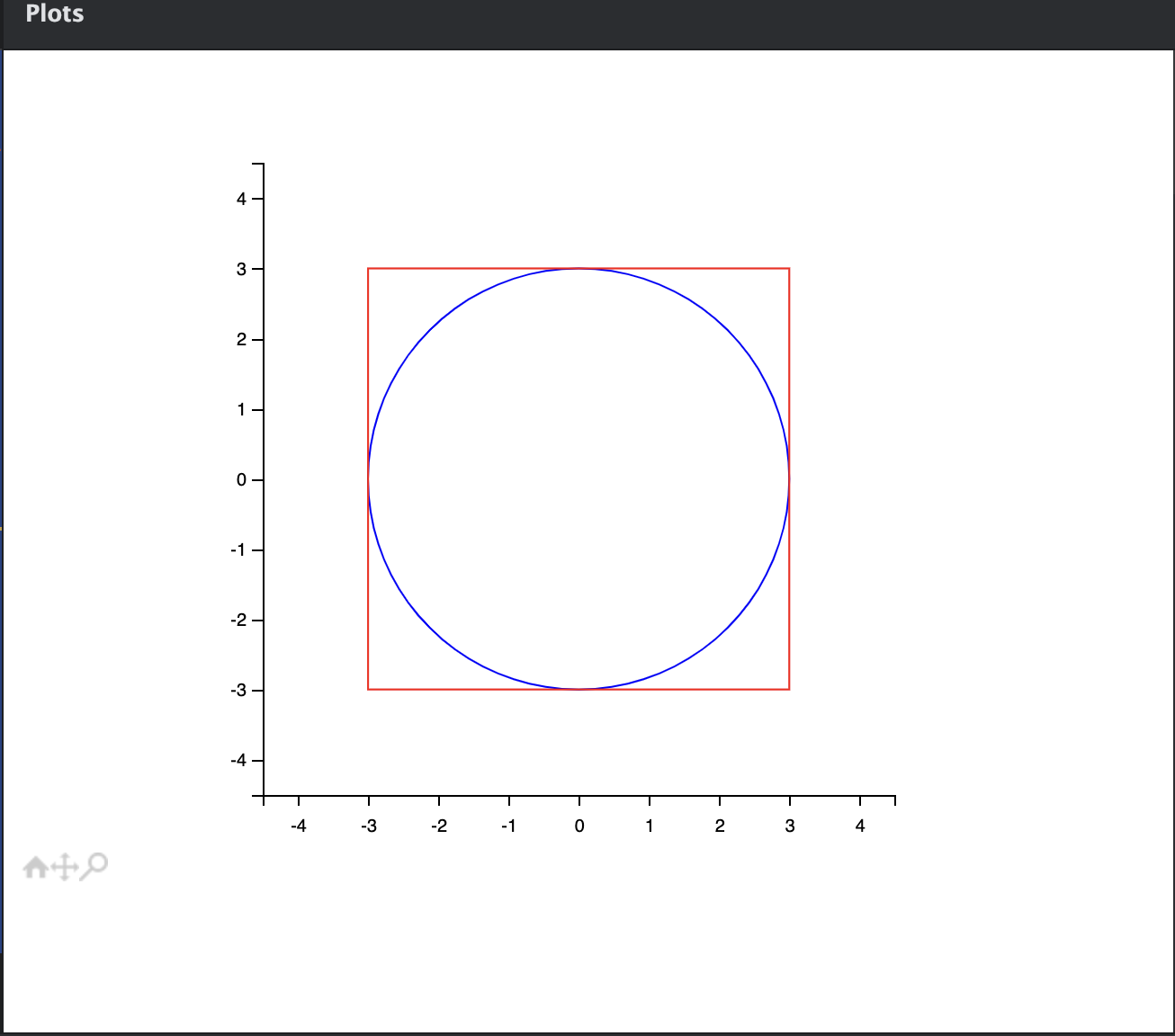Select the pan arrows tool icon
Viewport: 1175px width, 1036px height.
pos(65,868)
